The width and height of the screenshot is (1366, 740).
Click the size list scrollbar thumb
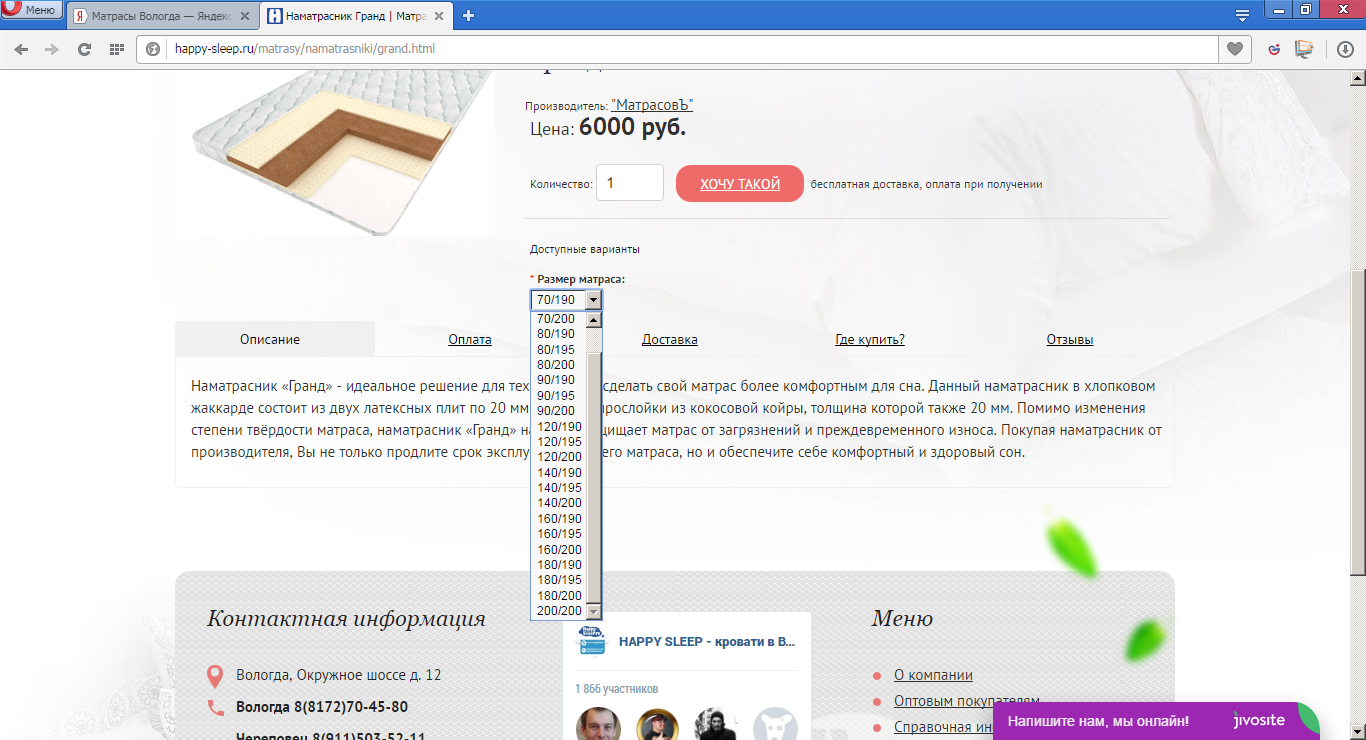point(594,477)
